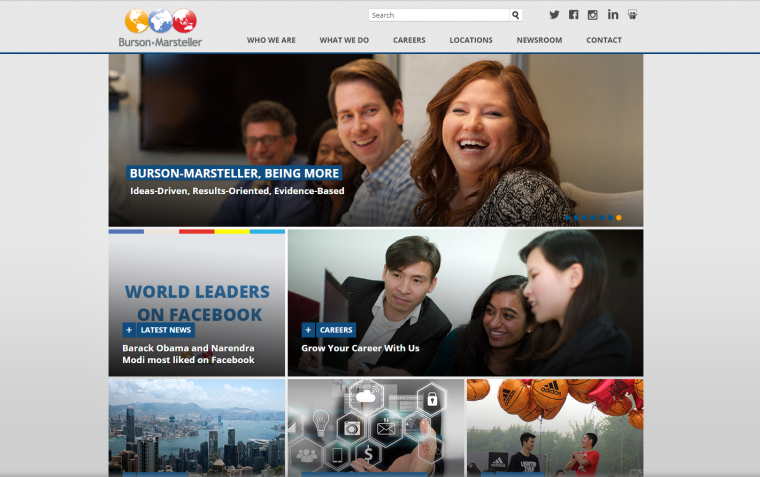Click World Leaders on Facebook title

point(197,303)
